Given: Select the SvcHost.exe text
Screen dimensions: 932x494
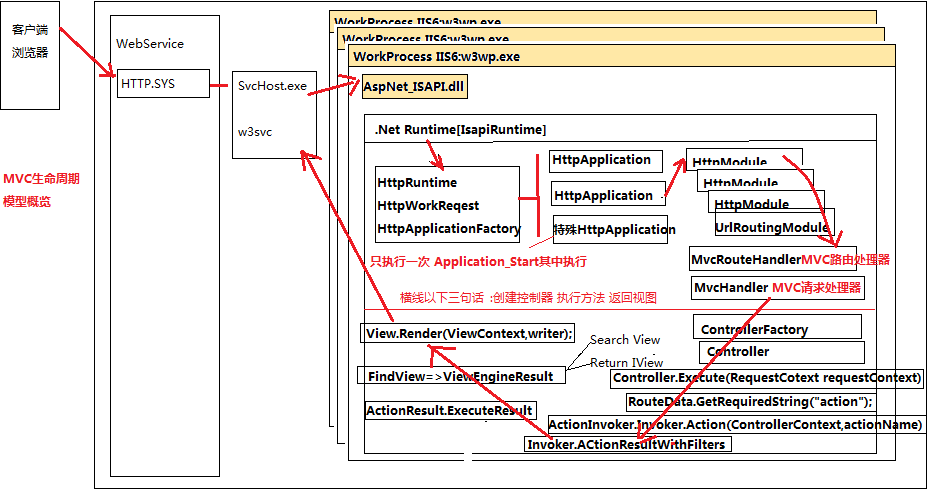Looking at the screenshot, I should point(272,86).
